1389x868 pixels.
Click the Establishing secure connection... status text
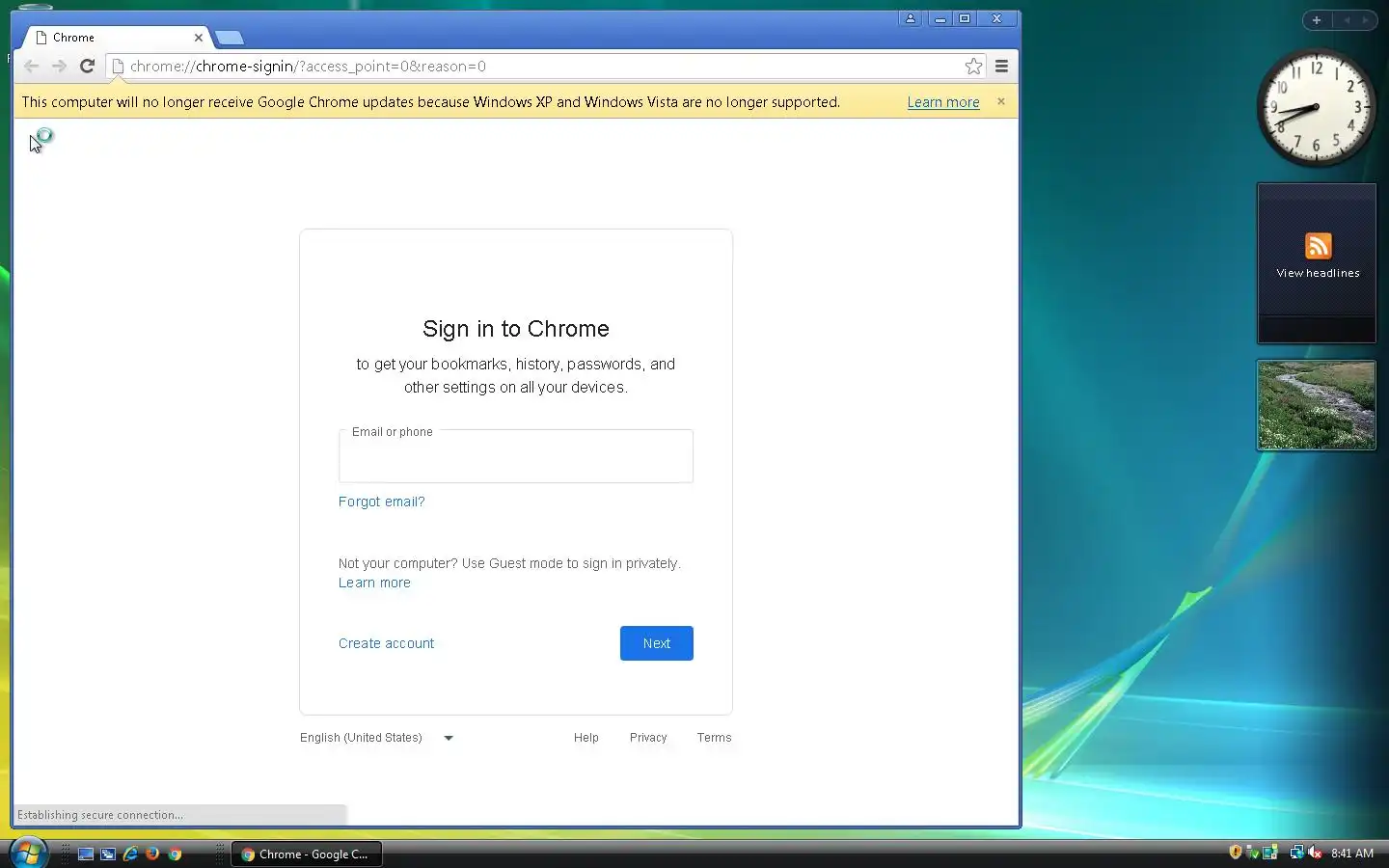[100, 815]
